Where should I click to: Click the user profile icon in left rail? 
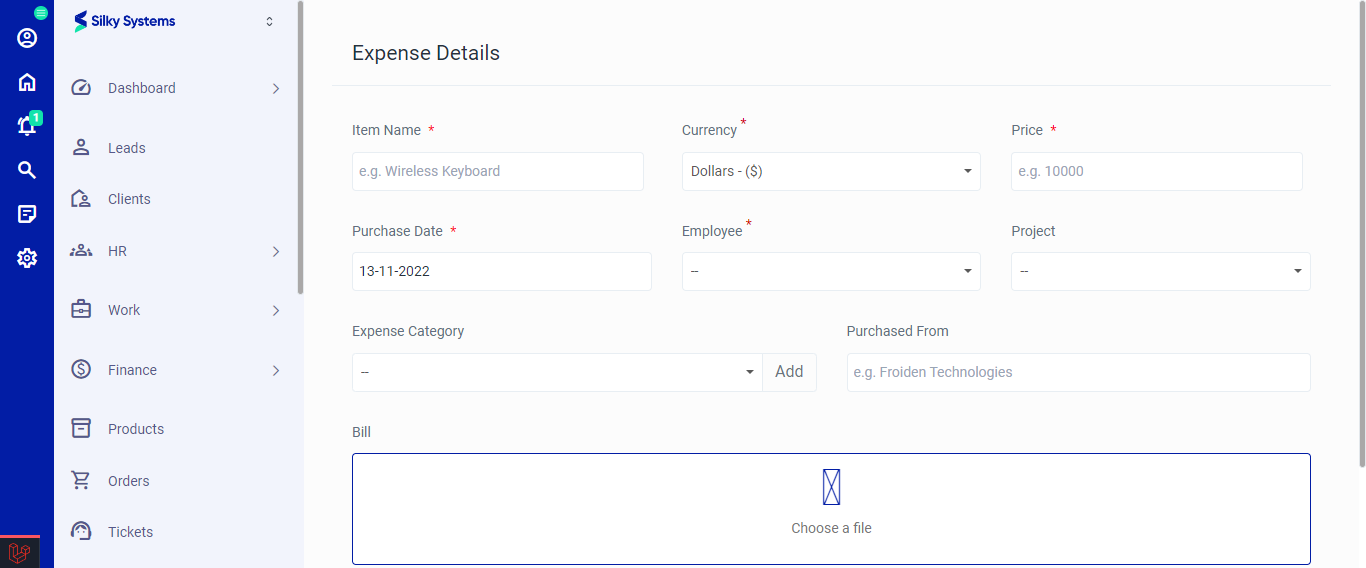[27, 38]
